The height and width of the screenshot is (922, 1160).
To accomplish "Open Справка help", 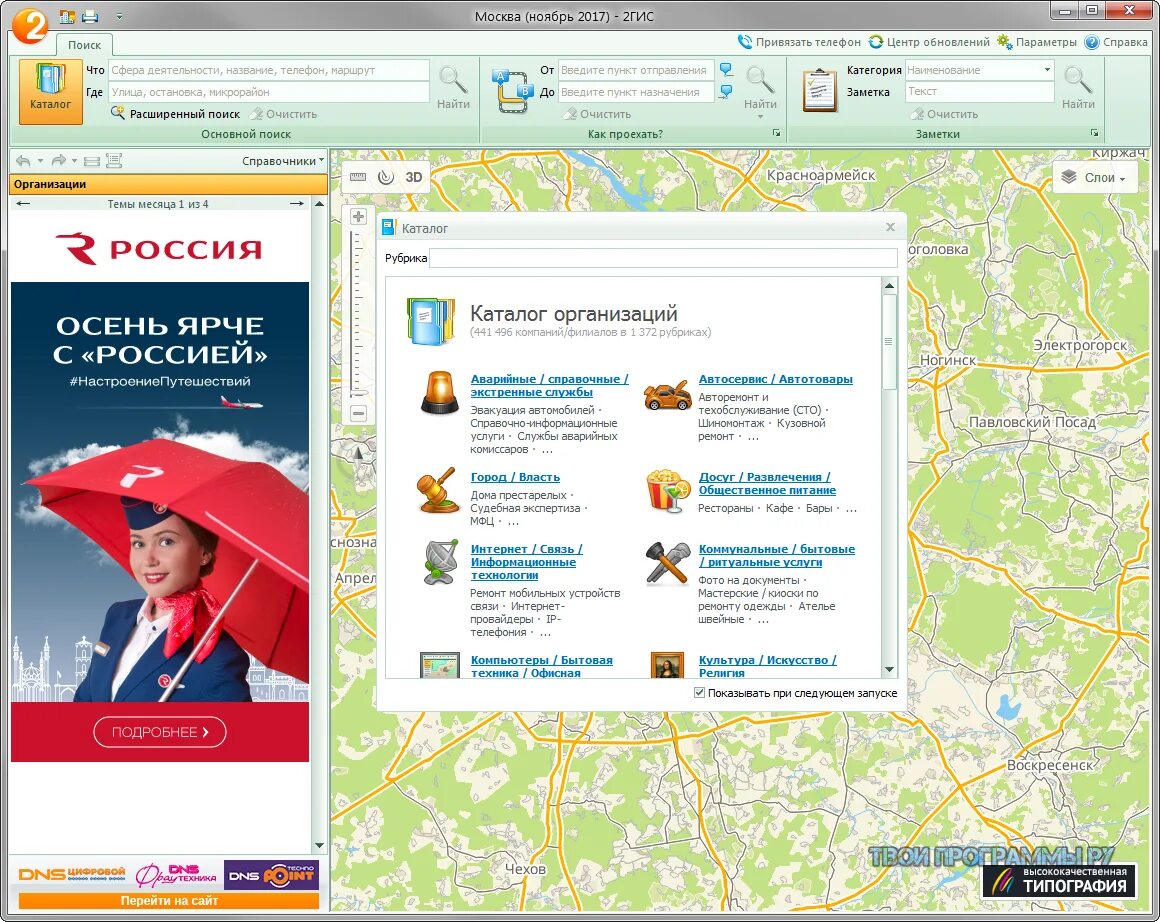I will pos(1116,42).
